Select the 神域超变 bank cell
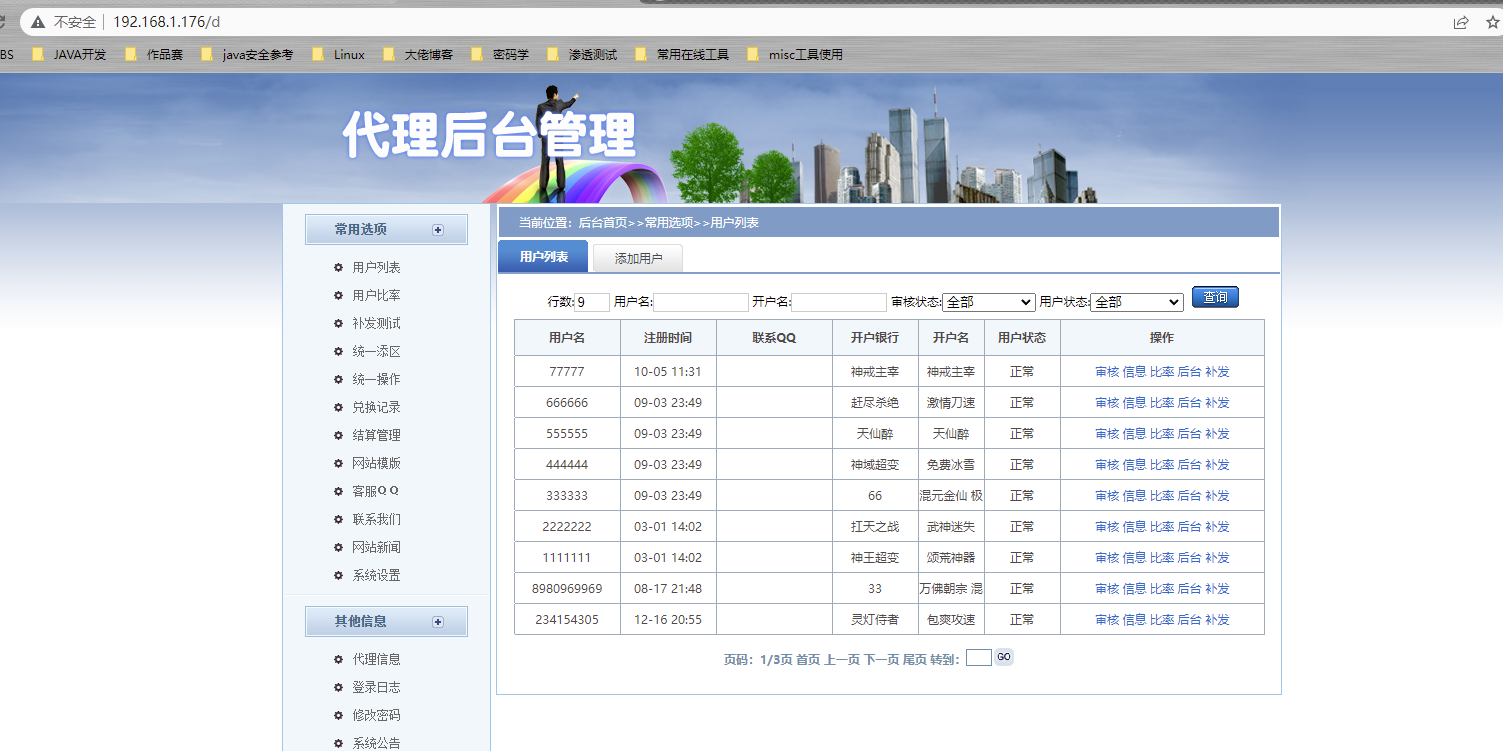This screenshot has height=751, width=1503. click(875, 465)
